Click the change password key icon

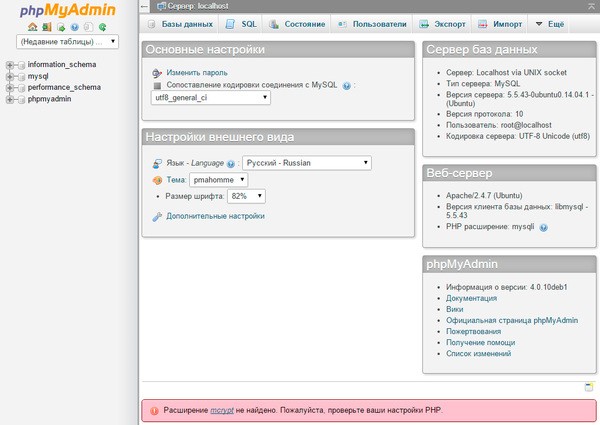click(x=157, y=73)
